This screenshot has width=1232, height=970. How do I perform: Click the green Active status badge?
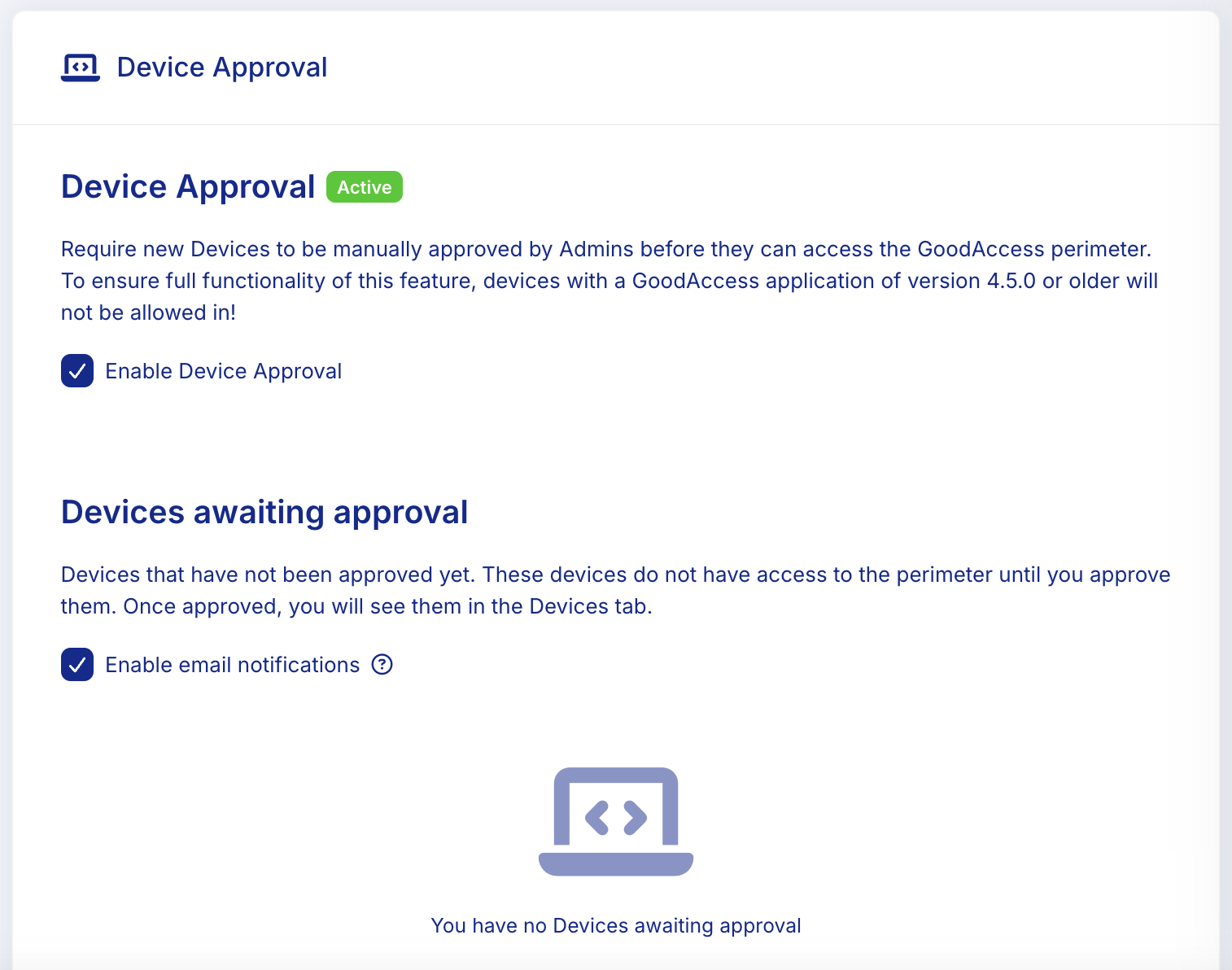(x=364, y=187)
